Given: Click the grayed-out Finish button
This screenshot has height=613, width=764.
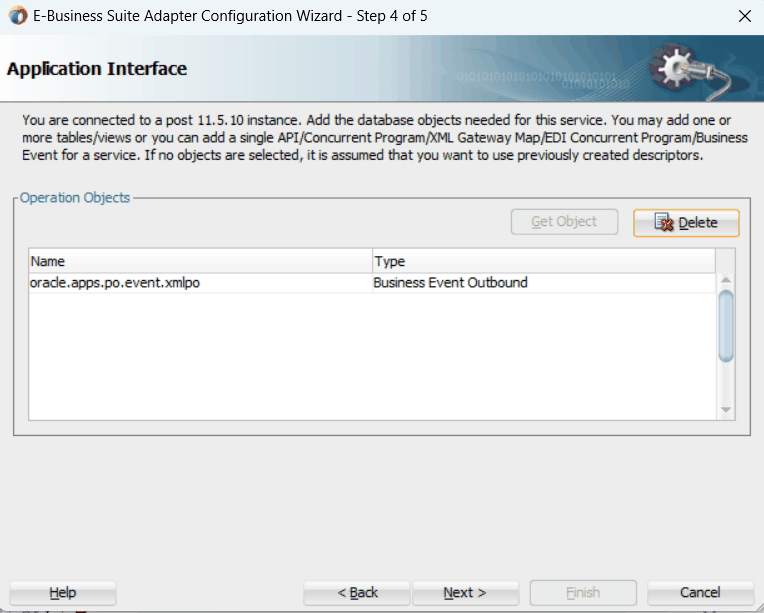Looking at the screenshot, I should coord(583,593).
